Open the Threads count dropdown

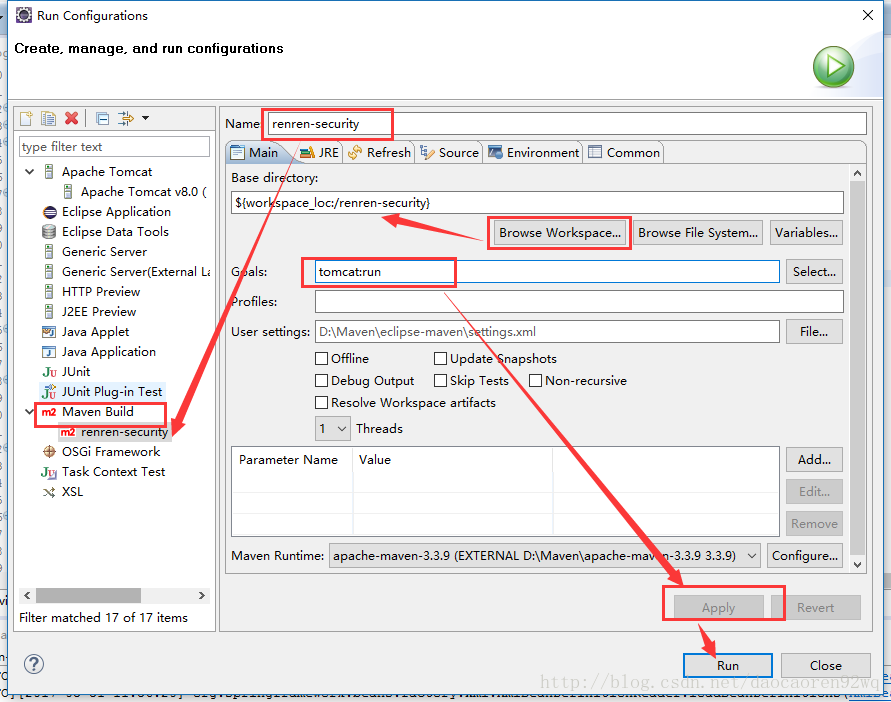(332, 429)
